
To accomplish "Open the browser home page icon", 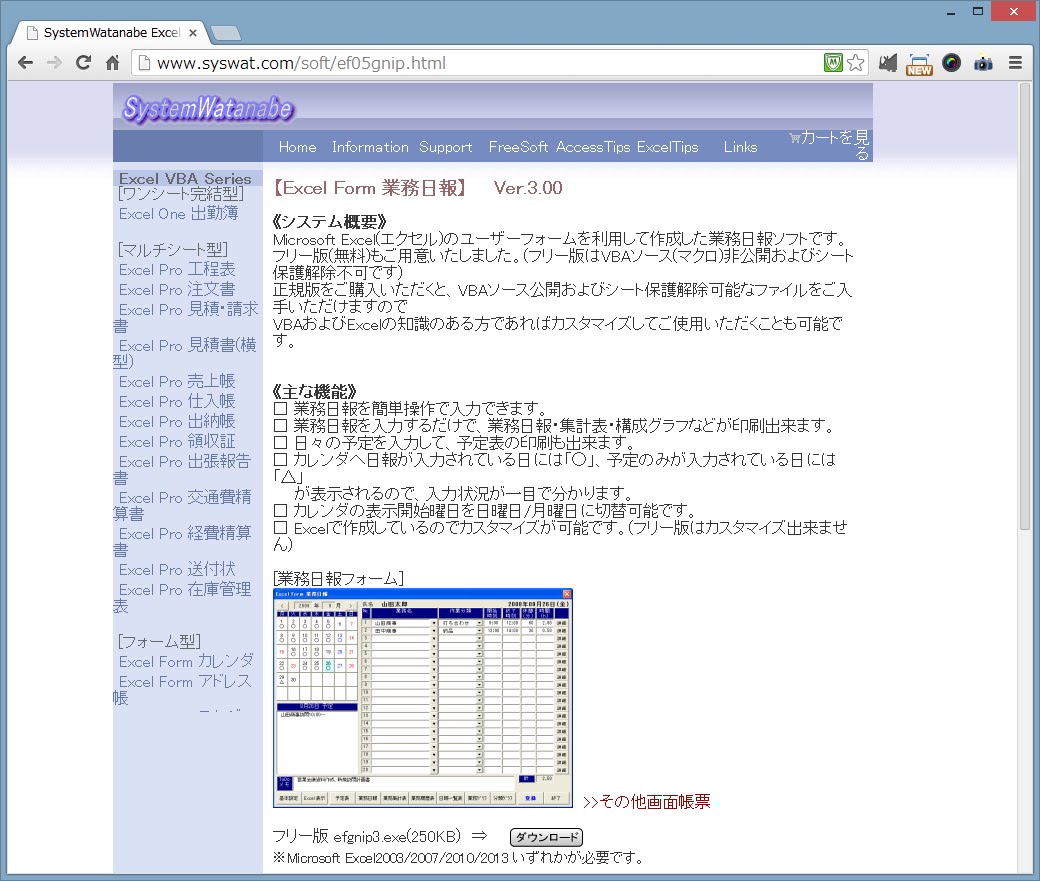I will pyautogui.click(x=113, y=63).
